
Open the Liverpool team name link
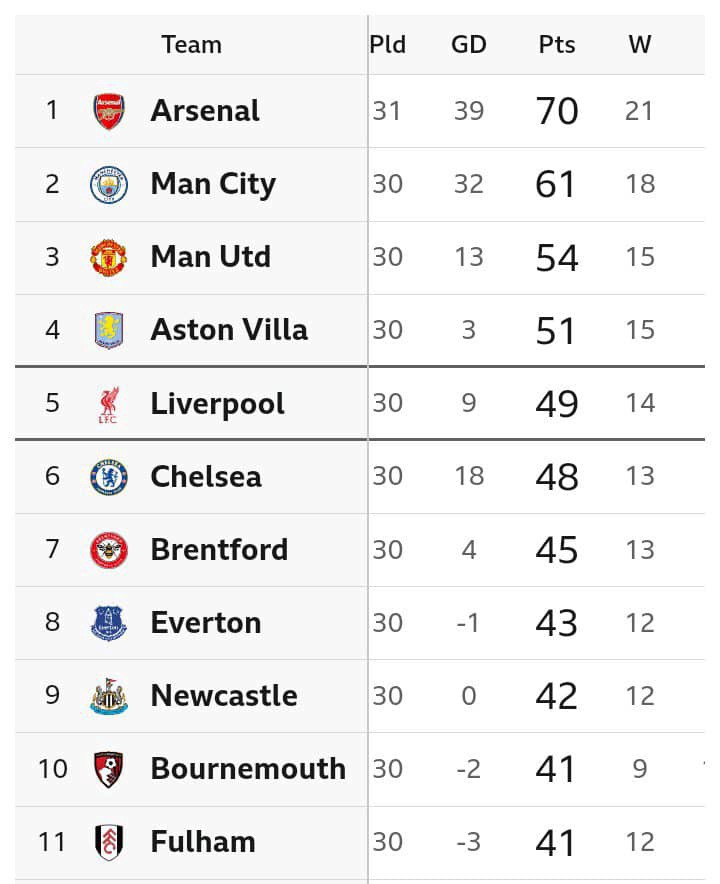[217, 404]
